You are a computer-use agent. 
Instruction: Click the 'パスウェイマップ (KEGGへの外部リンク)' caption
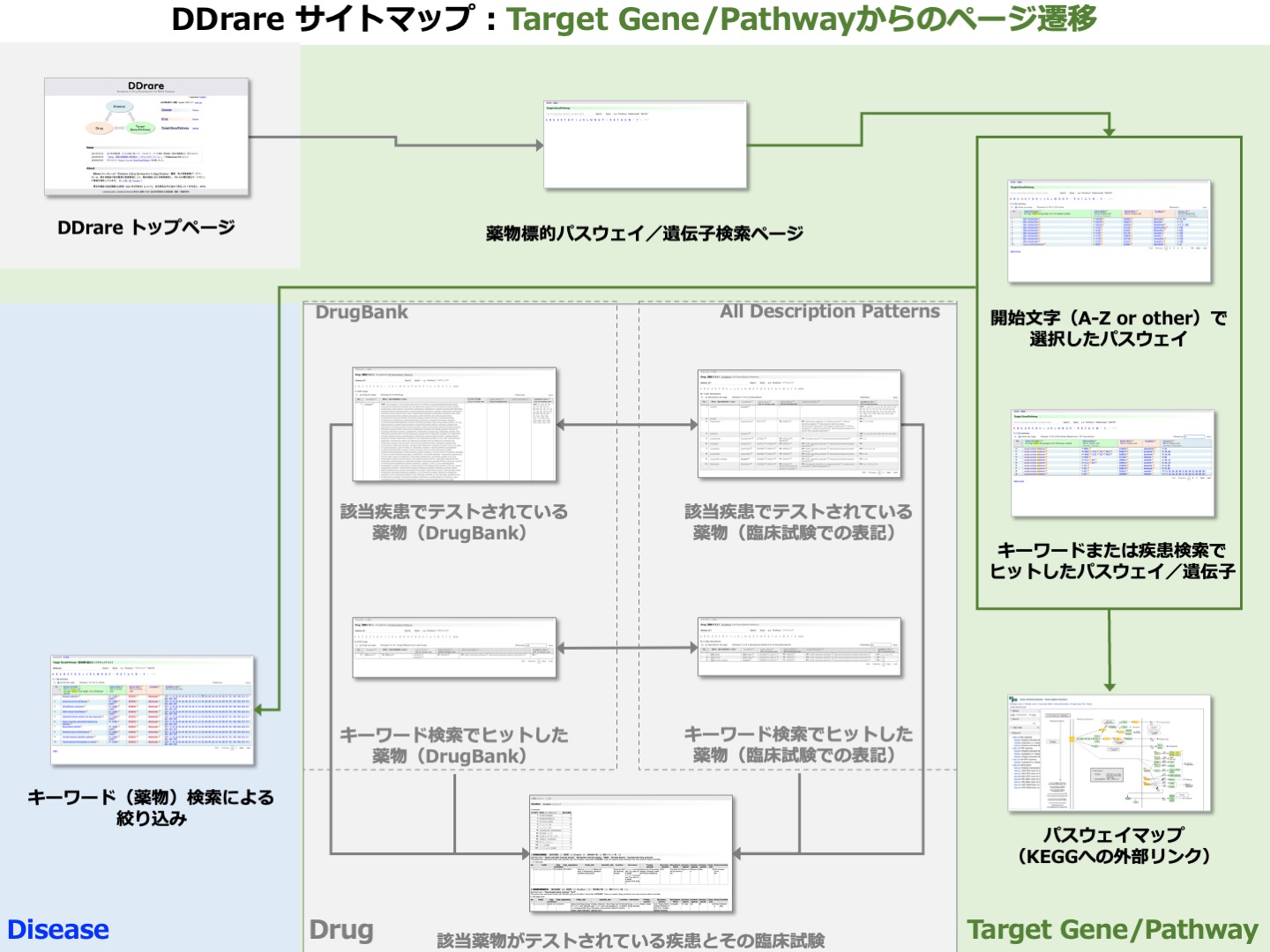tap(1113, 845)
